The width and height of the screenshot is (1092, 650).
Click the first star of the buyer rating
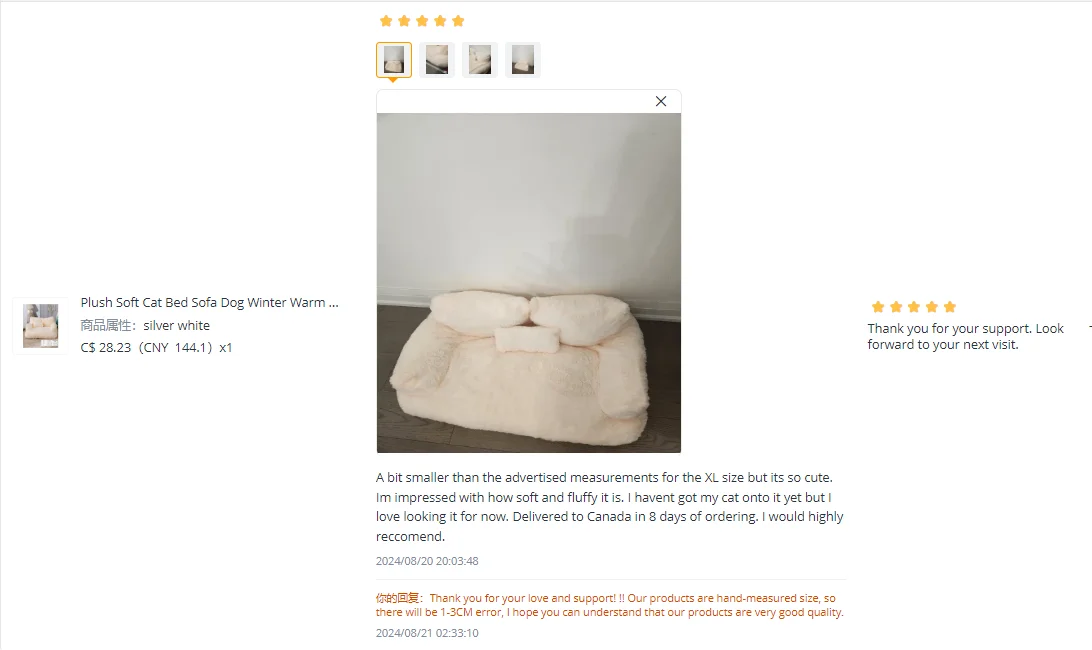386,21
